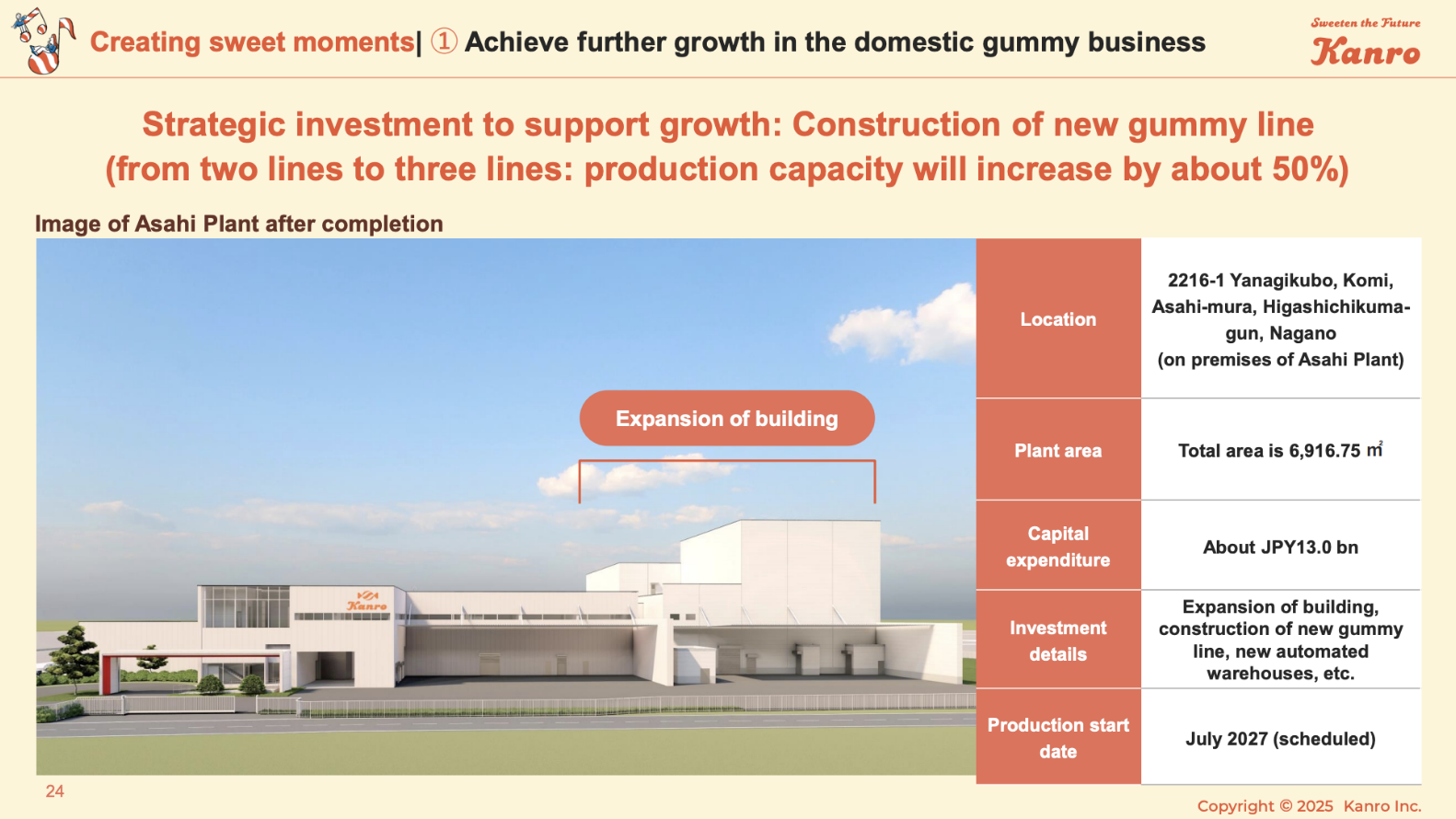This screenshot has height=819, width=1456.
Task: Click the July 2027 (scheduled) cell
Action: point(1280,739)
